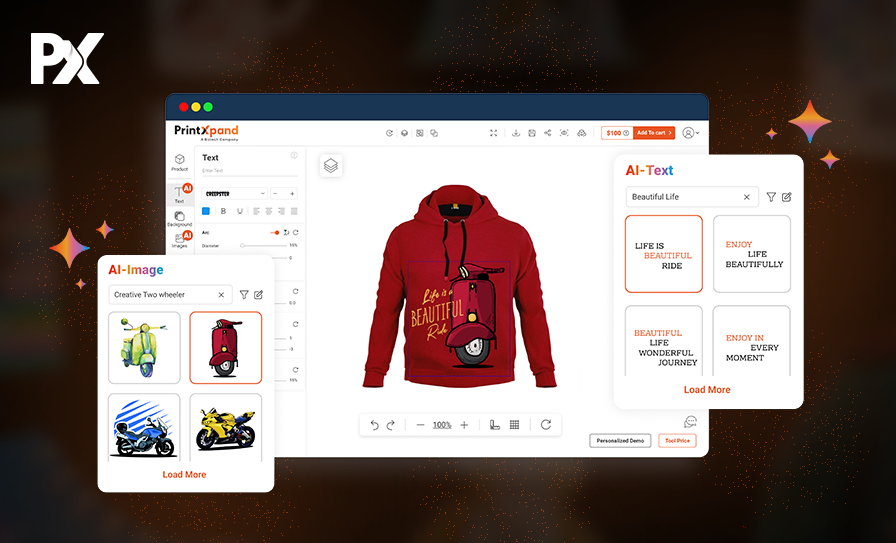Click the share icon in top toolbar
Screen dimensions: 896x543
[548, 133]
